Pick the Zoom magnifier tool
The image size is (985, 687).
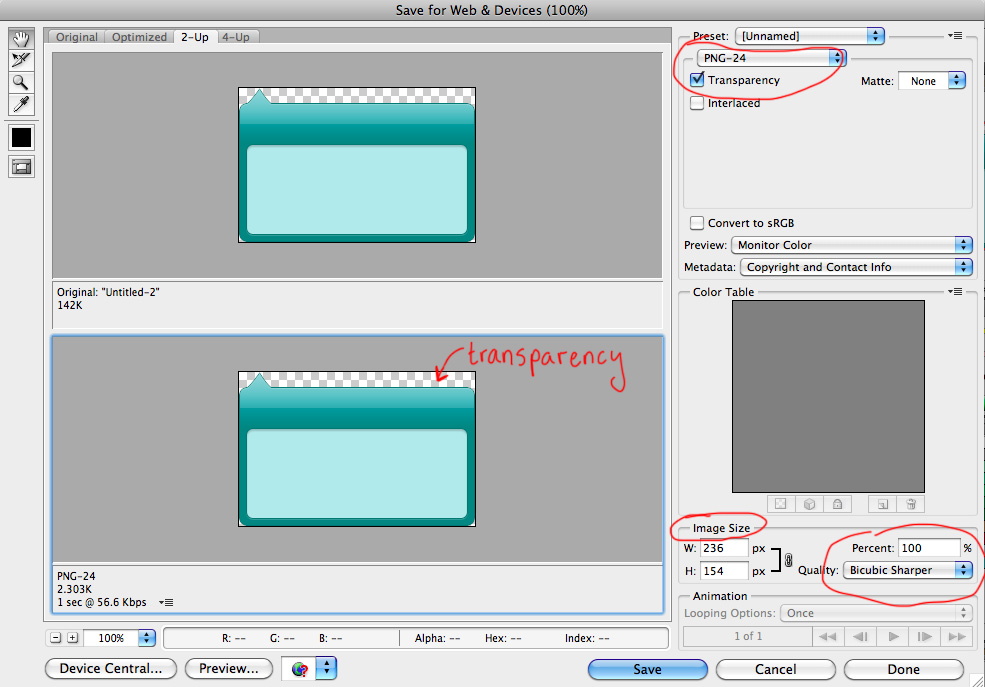coord(21,82)
